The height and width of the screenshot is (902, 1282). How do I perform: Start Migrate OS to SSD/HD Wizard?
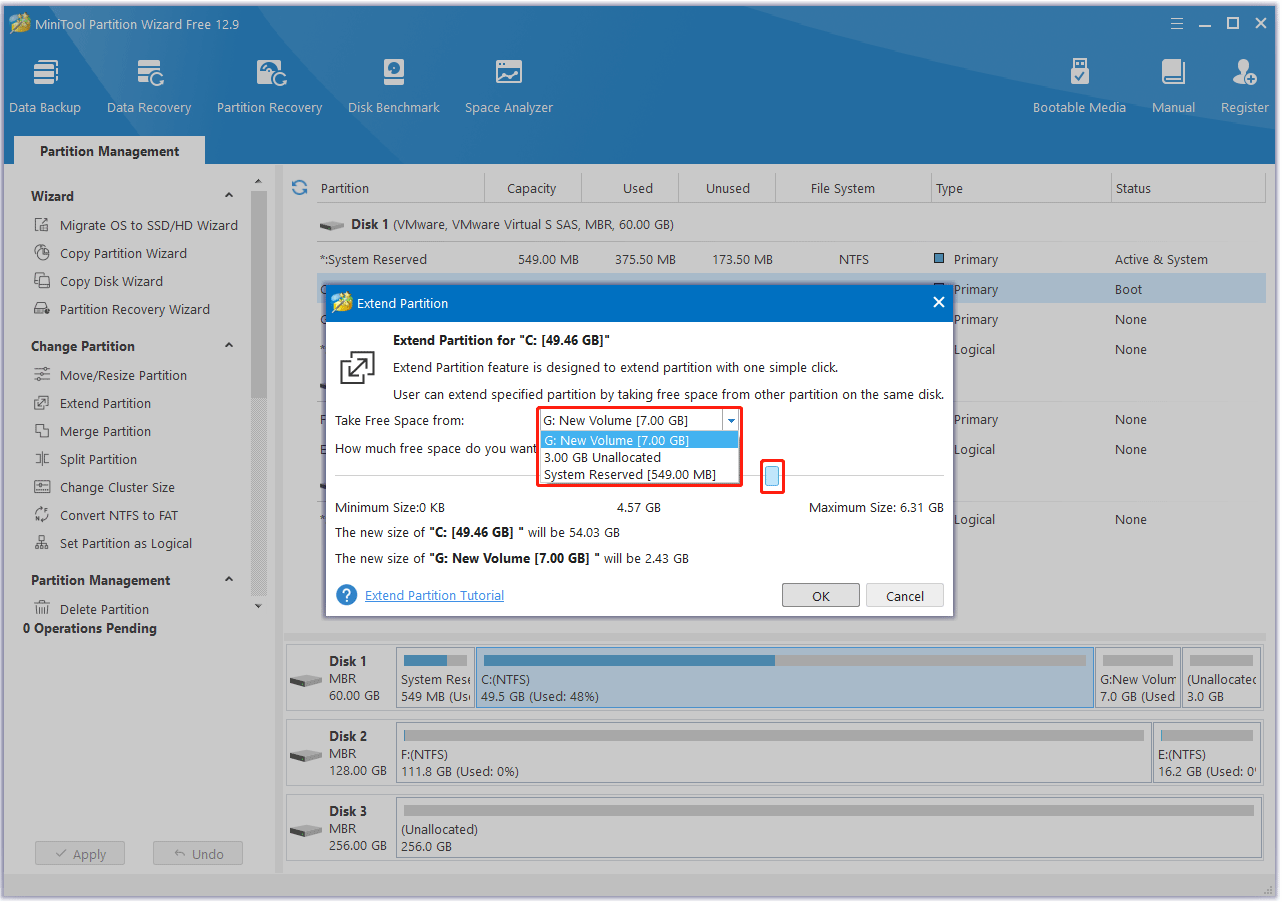136,225
